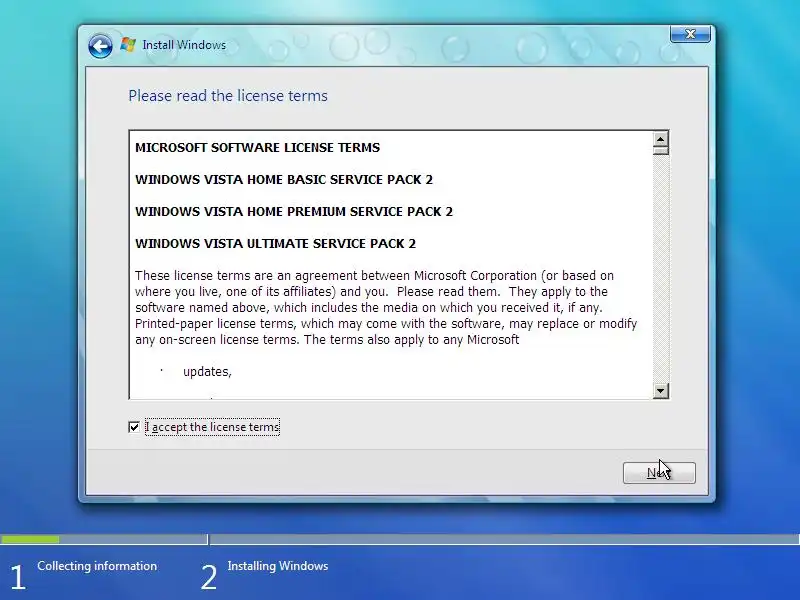Click the "Installing Windows" step label

click(x=278, y=566)
